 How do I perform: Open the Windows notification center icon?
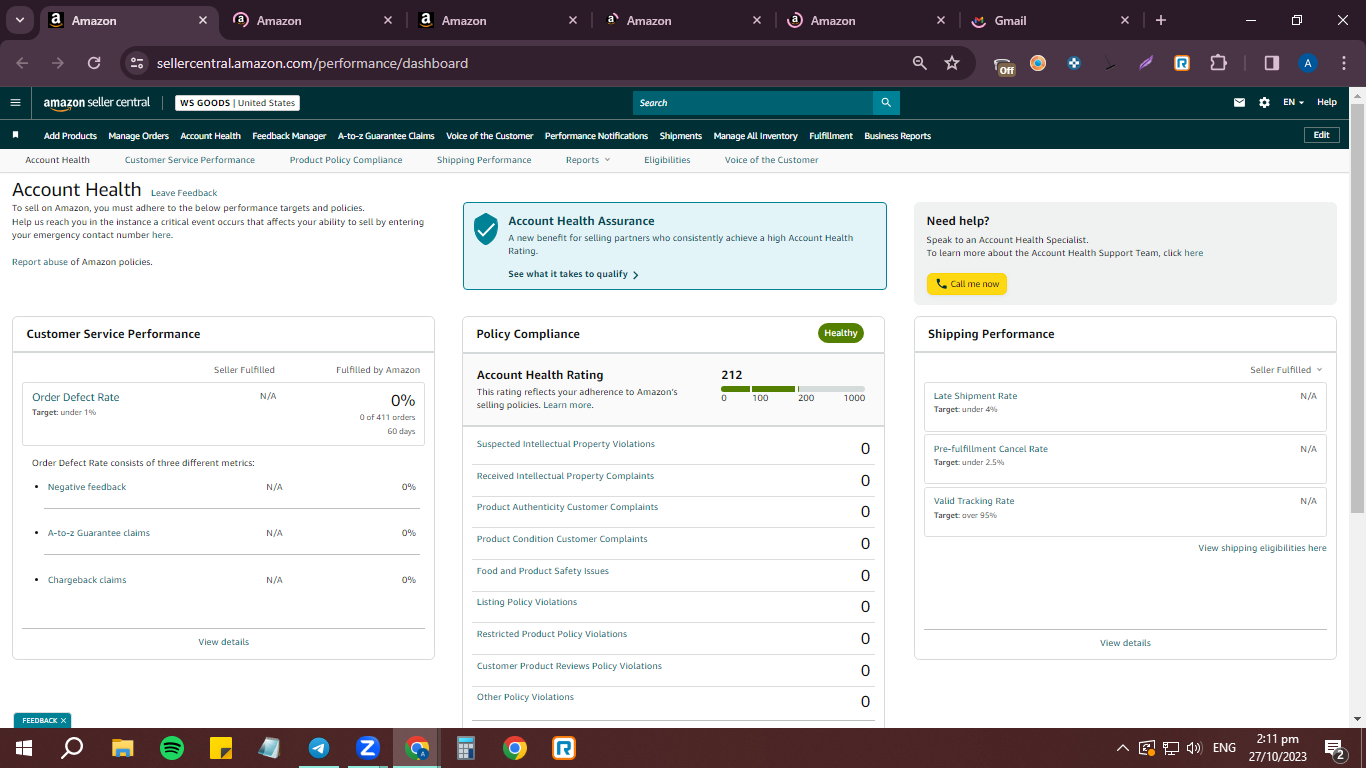(1334, 748)
